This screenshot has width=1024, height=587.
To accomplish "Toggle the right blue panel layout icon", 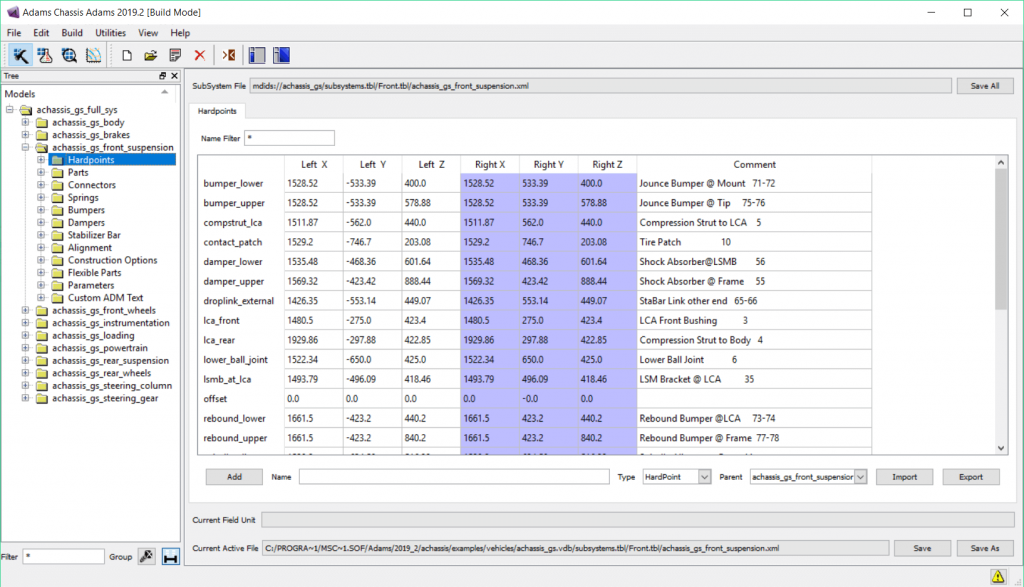I will coord(281,56).
